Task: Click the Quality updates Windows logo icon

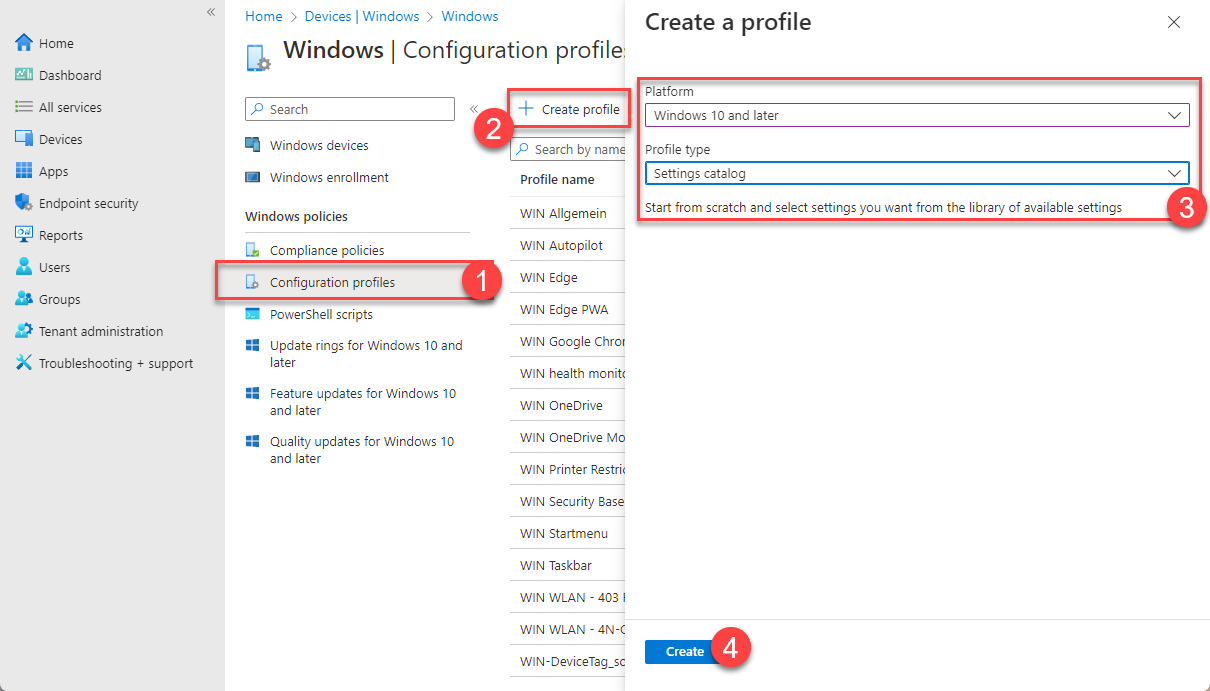Action: click(253, 441)
